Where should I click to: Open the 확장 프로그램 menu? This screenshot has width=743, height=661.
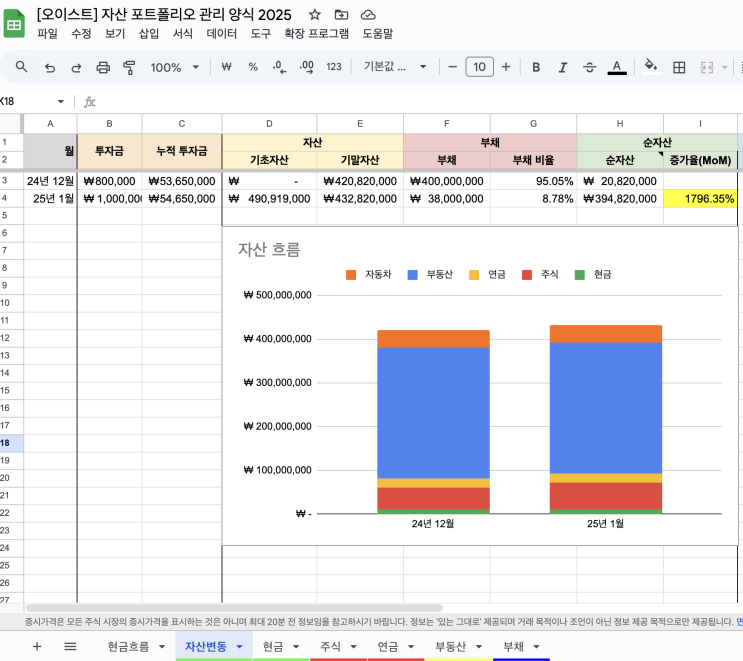pos(317,34)
